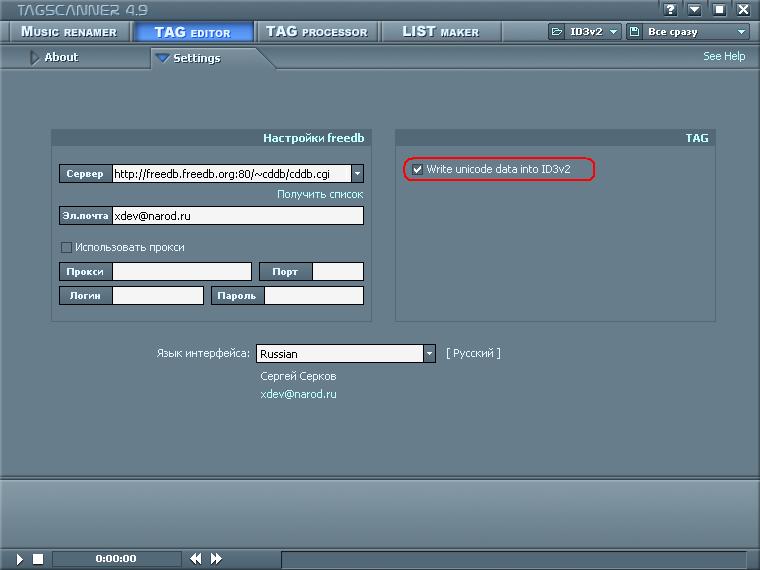760x570 pixels.
Task: Close TagScanner with the X button
Action: click(x=743, y=9)
